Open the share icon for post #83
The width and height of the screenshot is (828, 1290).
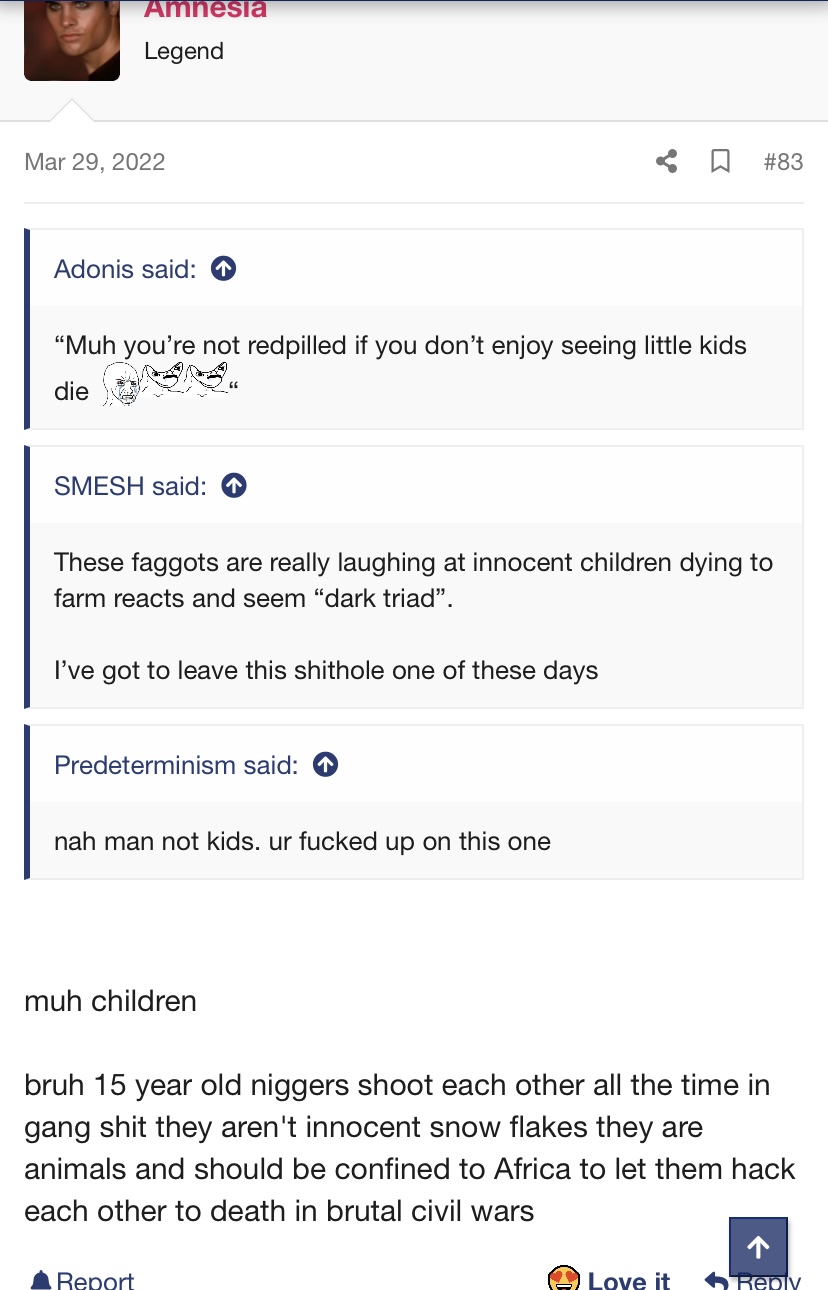click(666, 161)
